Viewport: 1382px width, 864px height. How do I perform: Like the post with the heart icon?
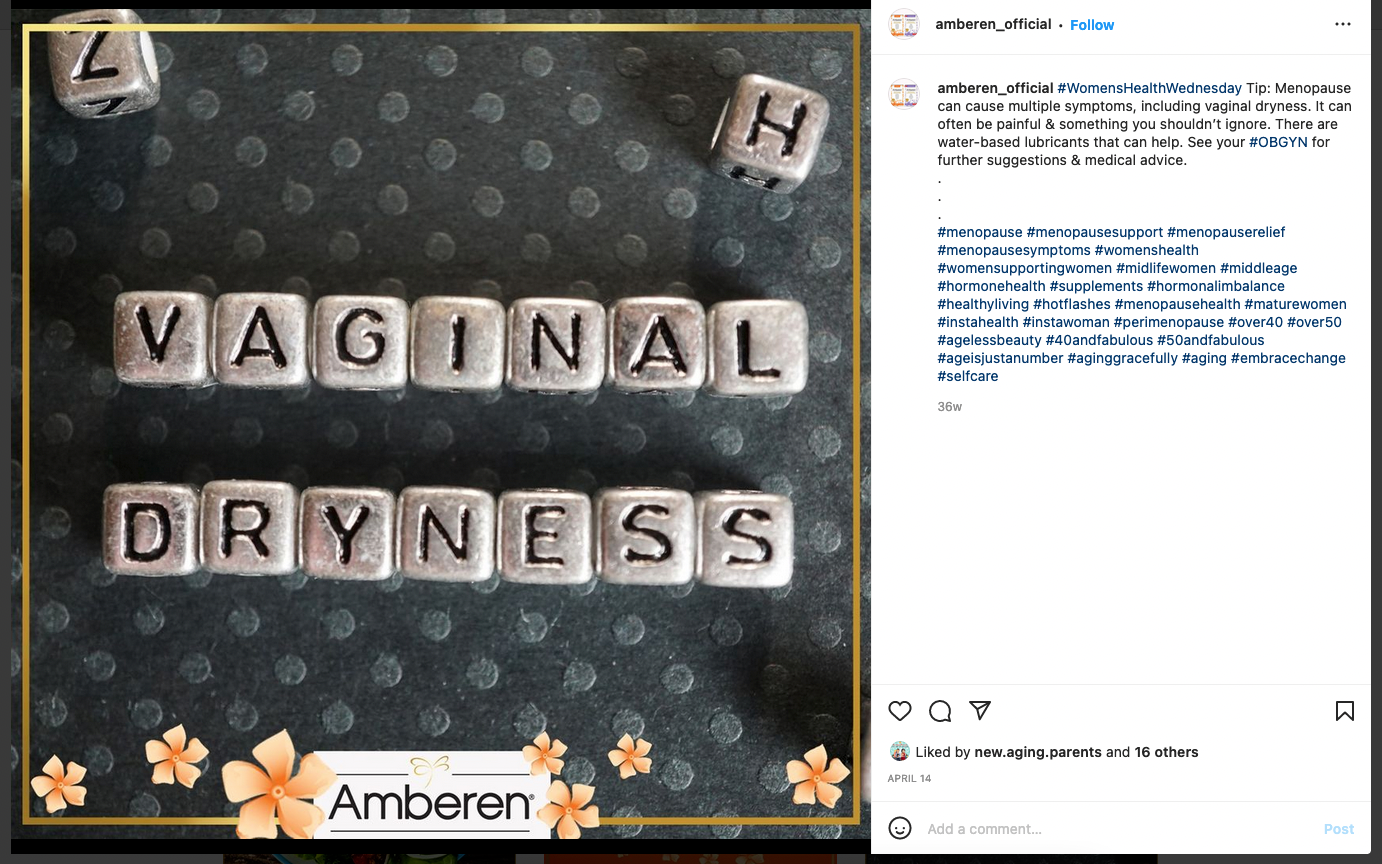click(900, 711)
